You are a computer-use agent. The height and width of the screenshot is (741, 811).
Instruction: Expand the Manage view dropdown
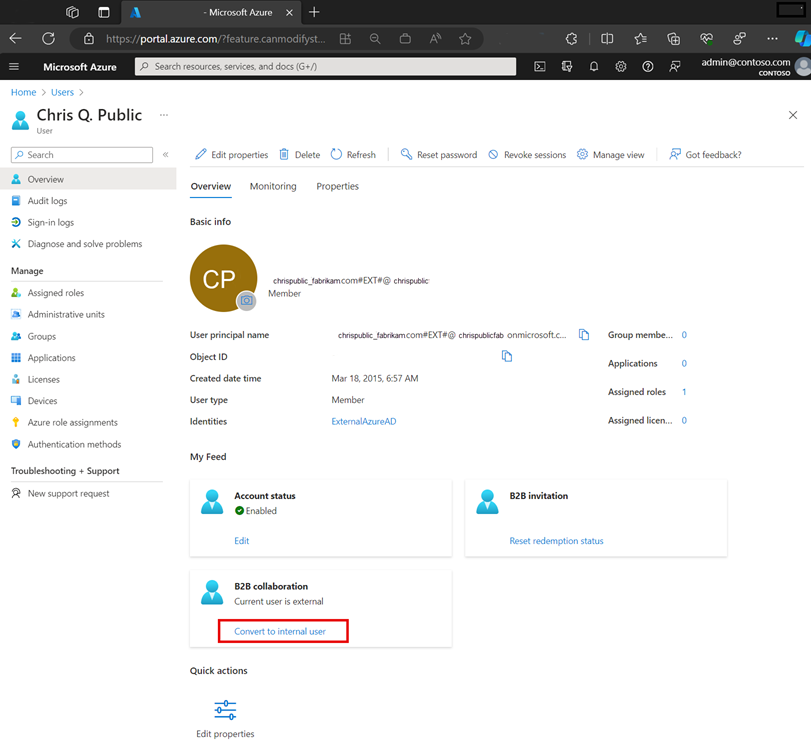pos(610,155)
